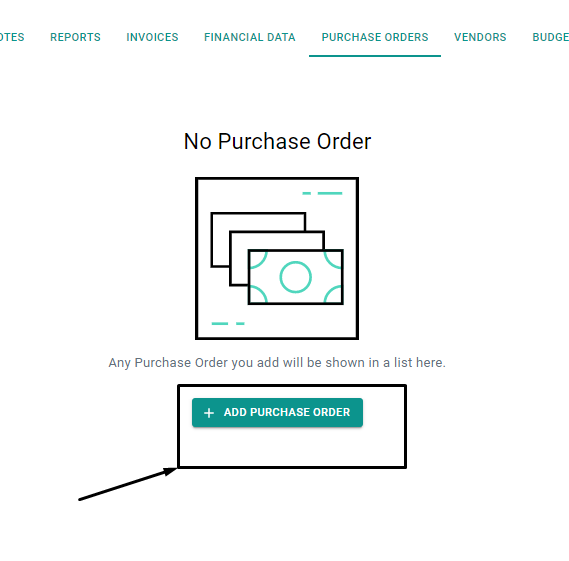
Task: Click the teal dashes at illustration's top right
Action: (322, 193)
